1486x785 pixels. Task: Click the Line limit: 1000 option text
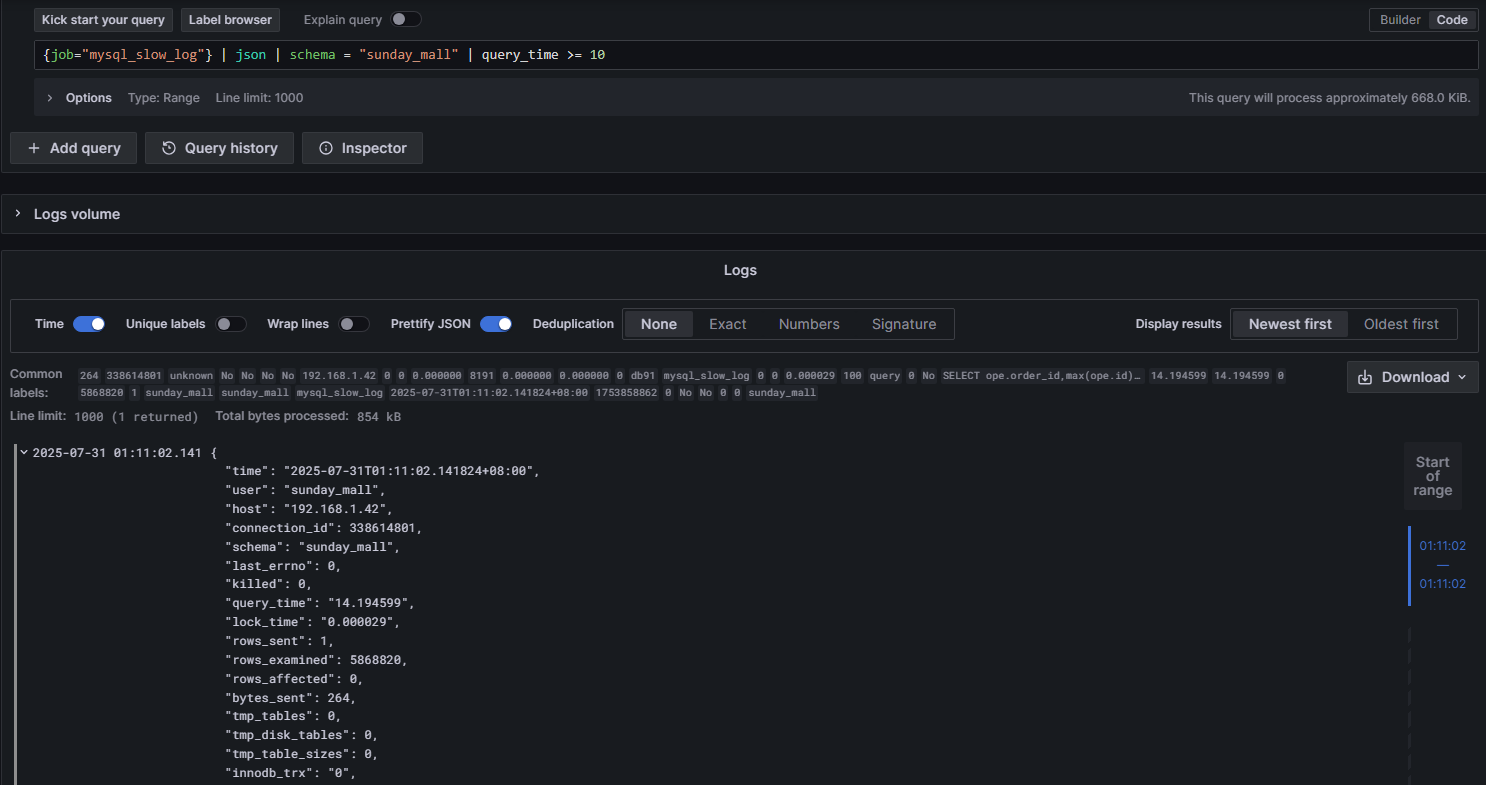259,98
